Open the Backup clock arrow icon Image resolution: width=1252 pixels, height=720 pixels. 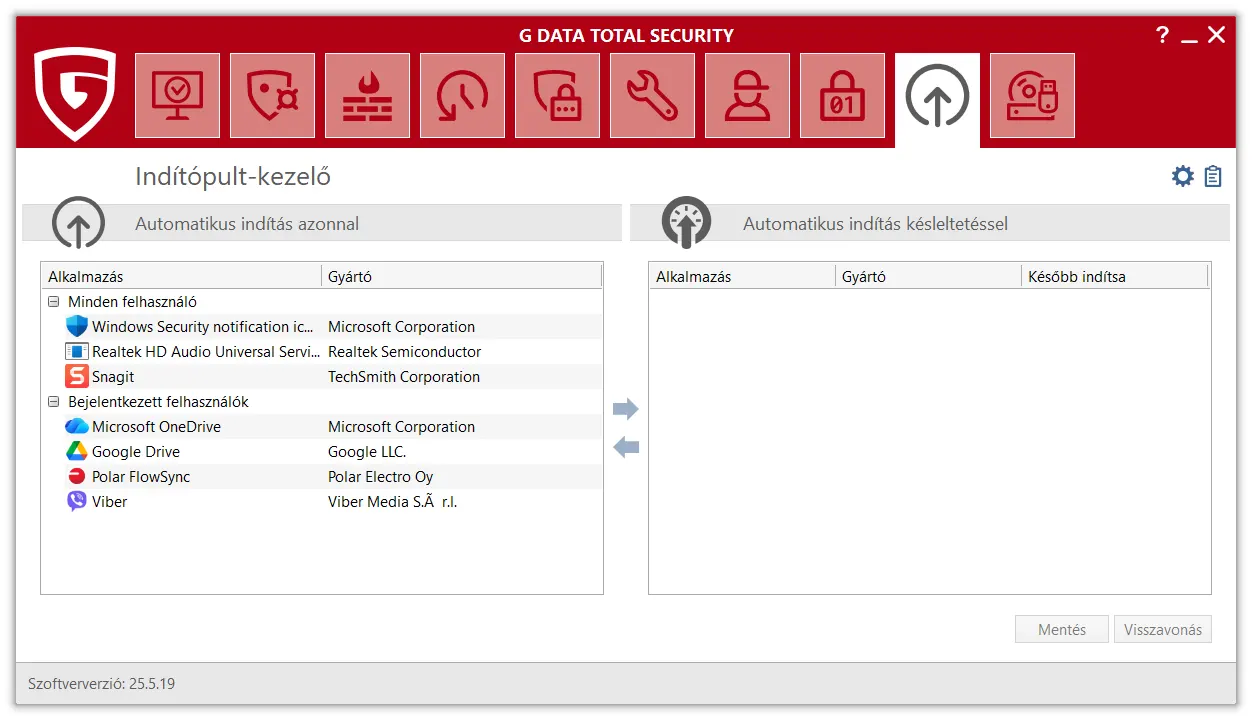pyautogui.click(x=462, y=96)
